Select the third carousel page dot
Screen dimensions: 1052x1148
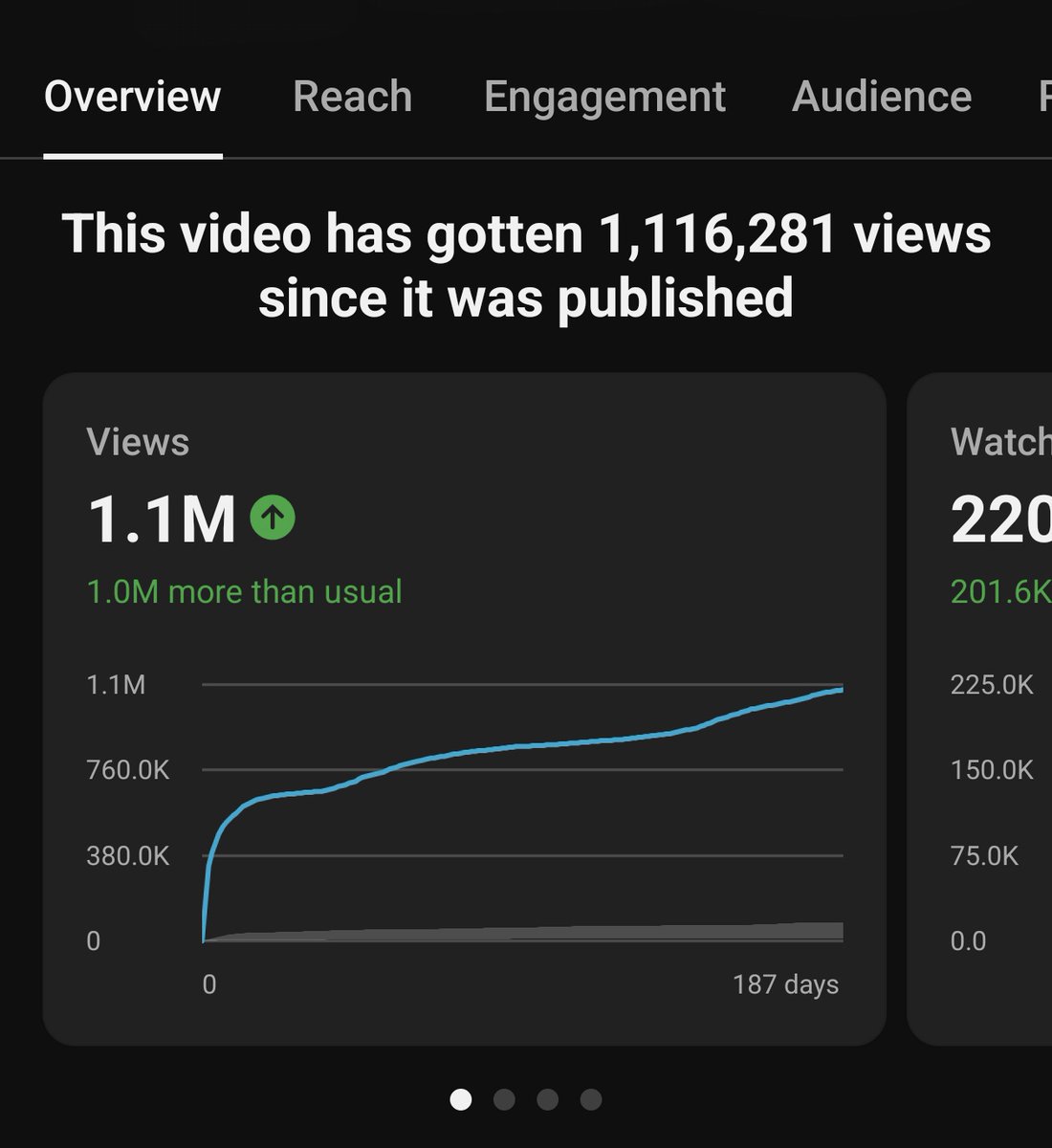547,1099
